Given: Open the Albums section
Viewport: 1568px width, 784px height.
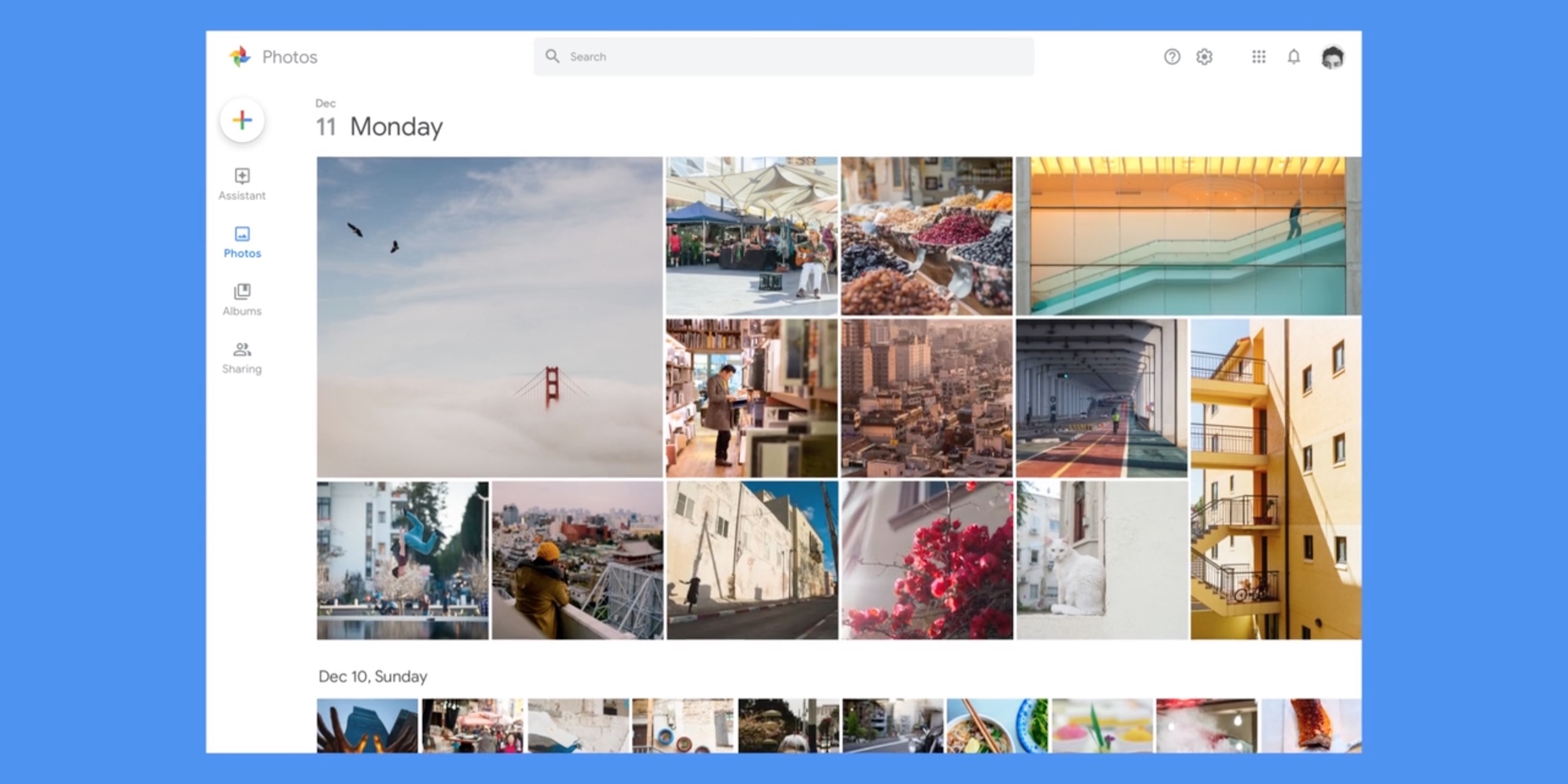Looking at the screenshot, I should [x=243, y=300].
